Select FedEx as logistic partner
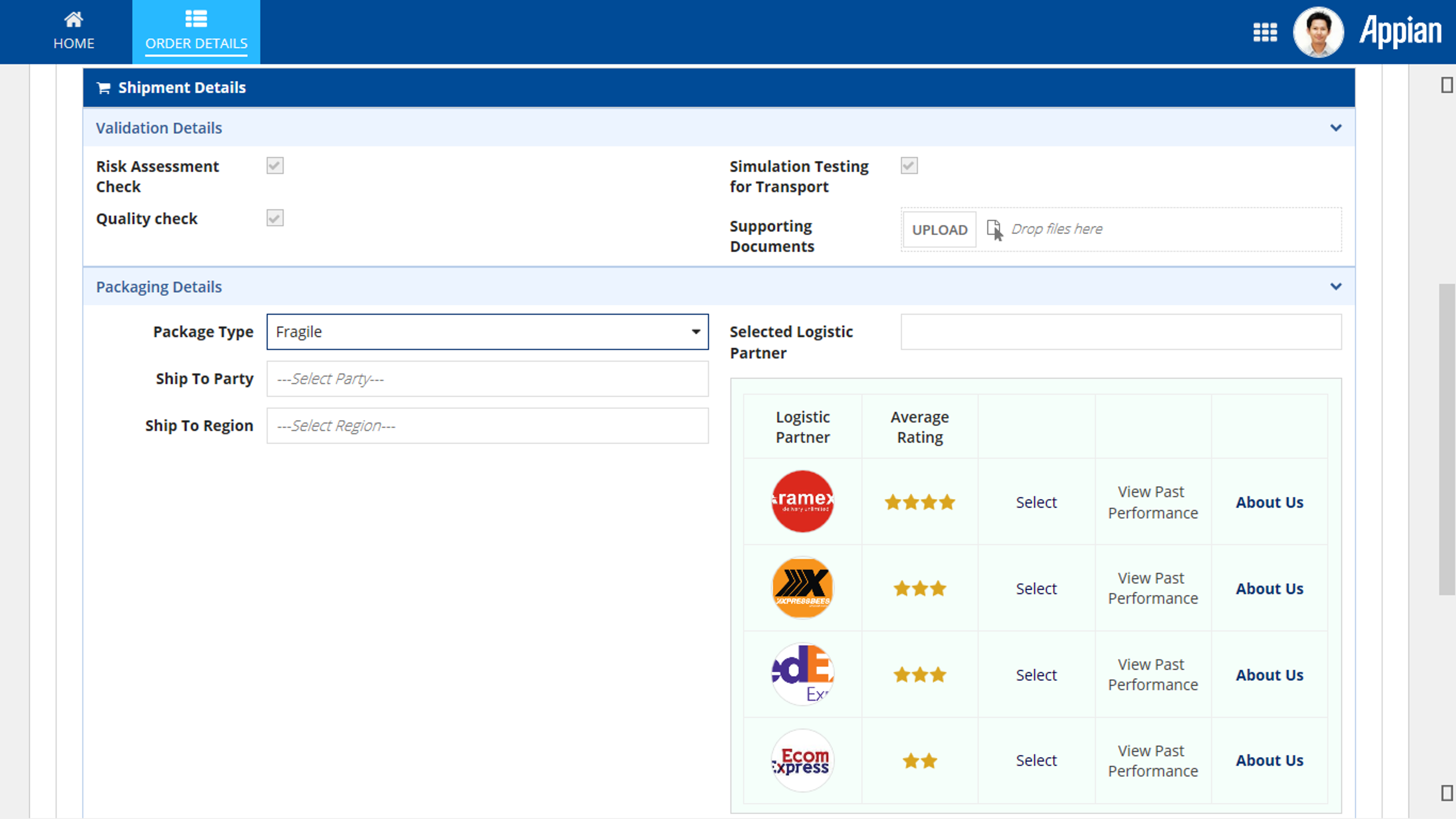Image resolution: width=1456 pixels, height=819 pixels. click(1036, 675)
